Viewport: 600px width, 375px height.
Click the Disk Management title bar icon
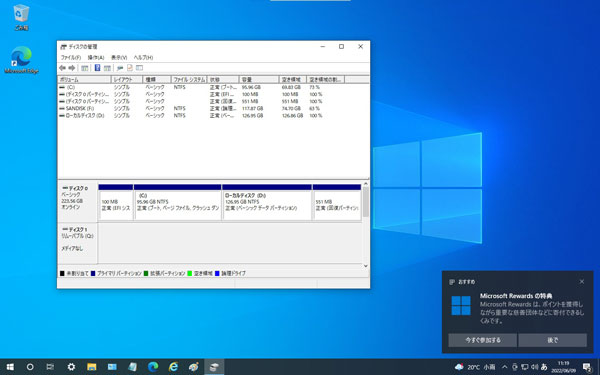click(x=64, y=47)
